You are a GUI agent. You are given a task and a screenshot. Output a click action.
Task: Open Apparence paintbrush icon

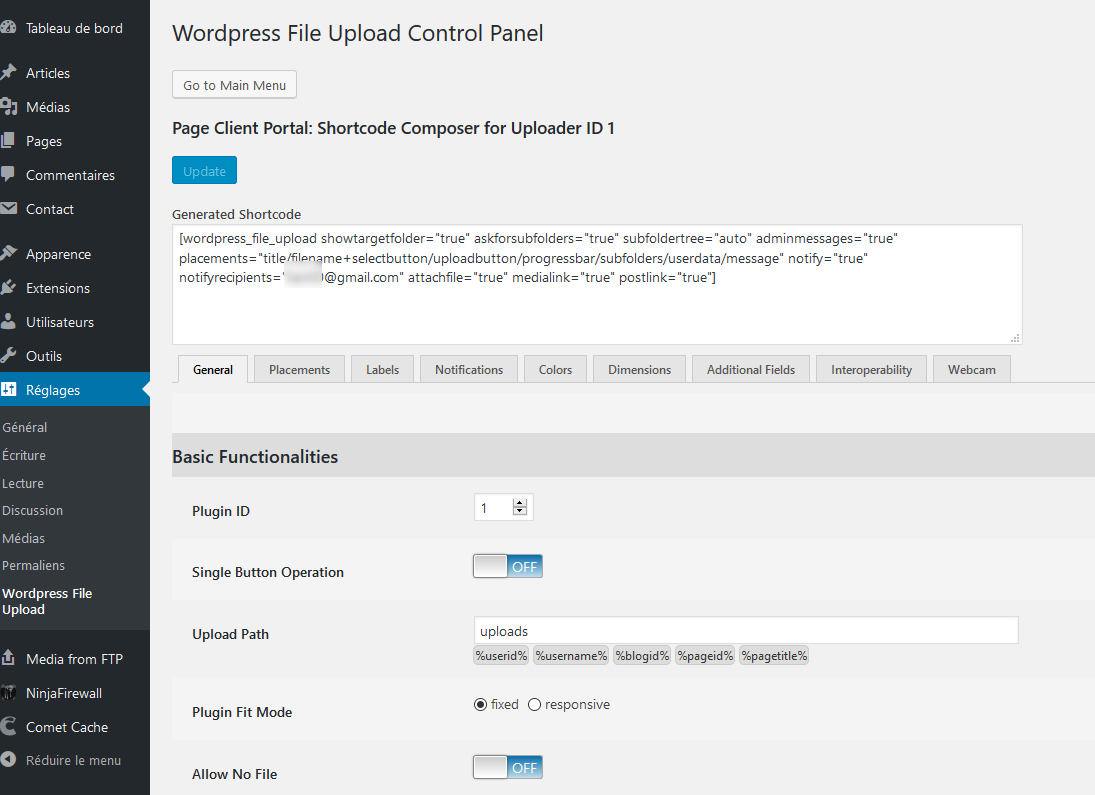(8, 254)
